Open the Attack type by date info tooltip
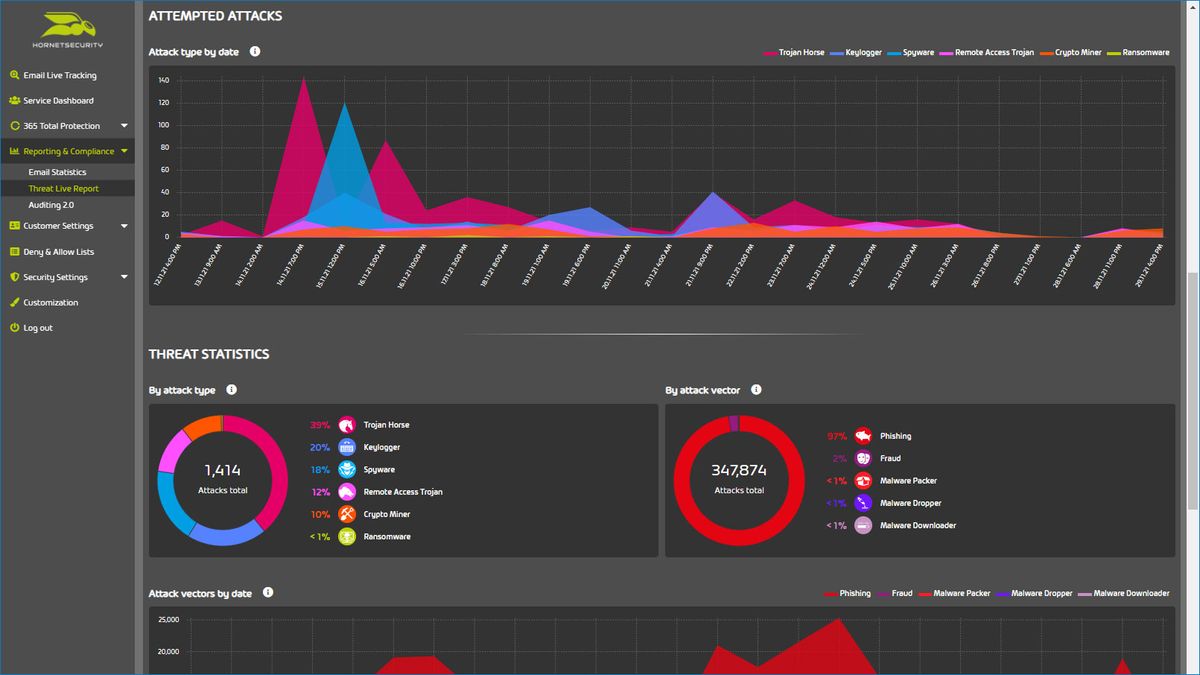The height and width of the screenshot is (675, 1200). 255,51
